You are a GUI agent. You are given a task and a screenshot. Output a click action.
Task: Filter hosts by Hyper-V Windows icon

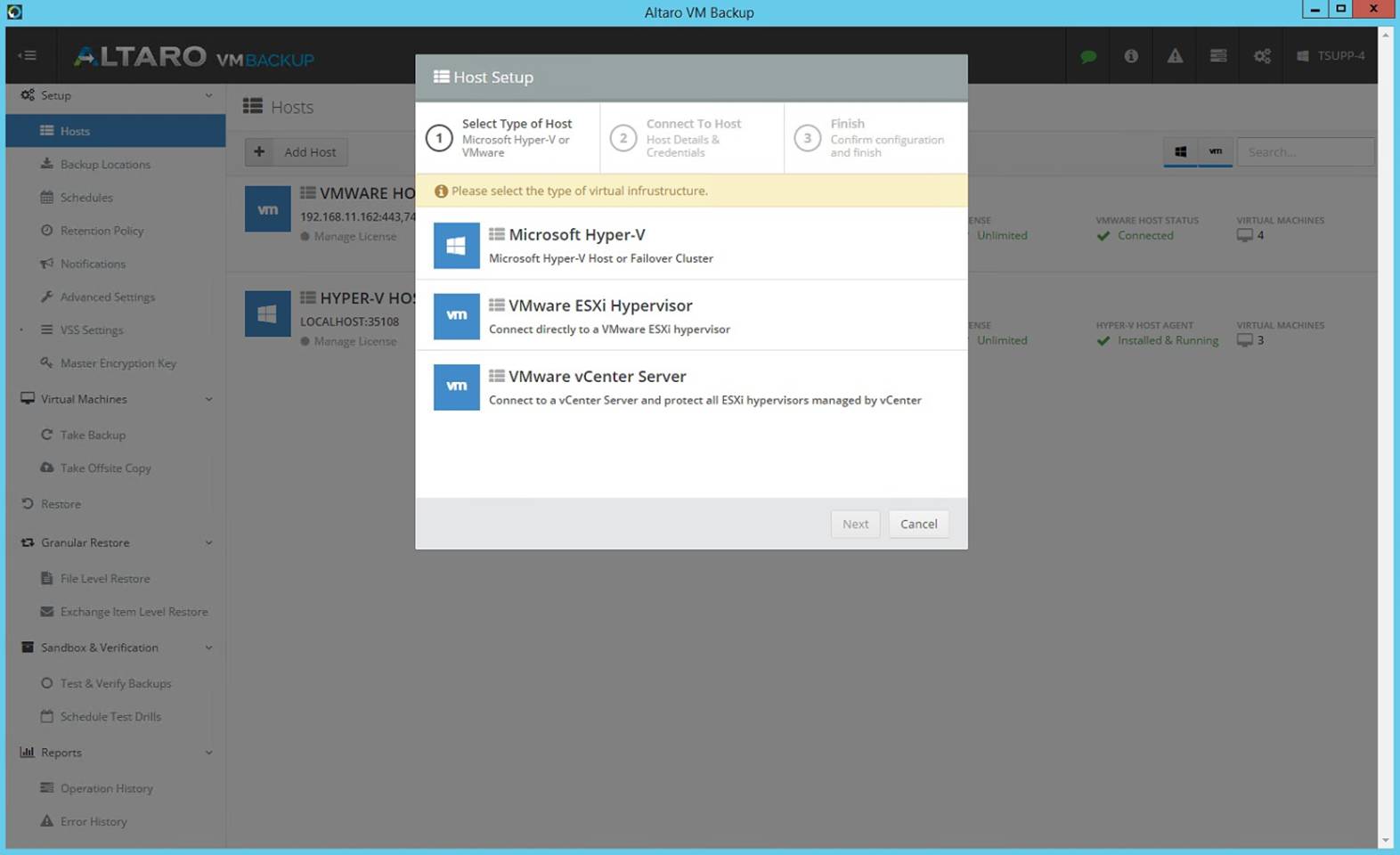coord(1180,152)
